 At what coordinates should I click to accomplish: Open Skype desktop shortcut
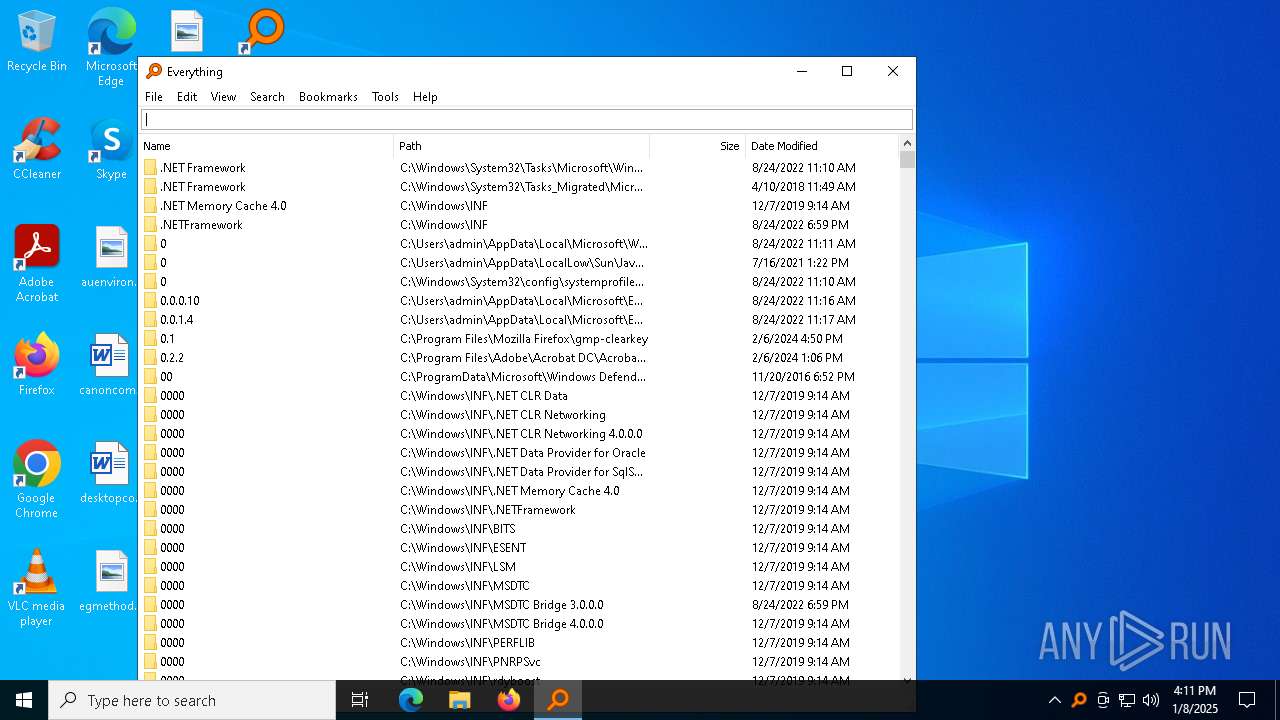111,150
